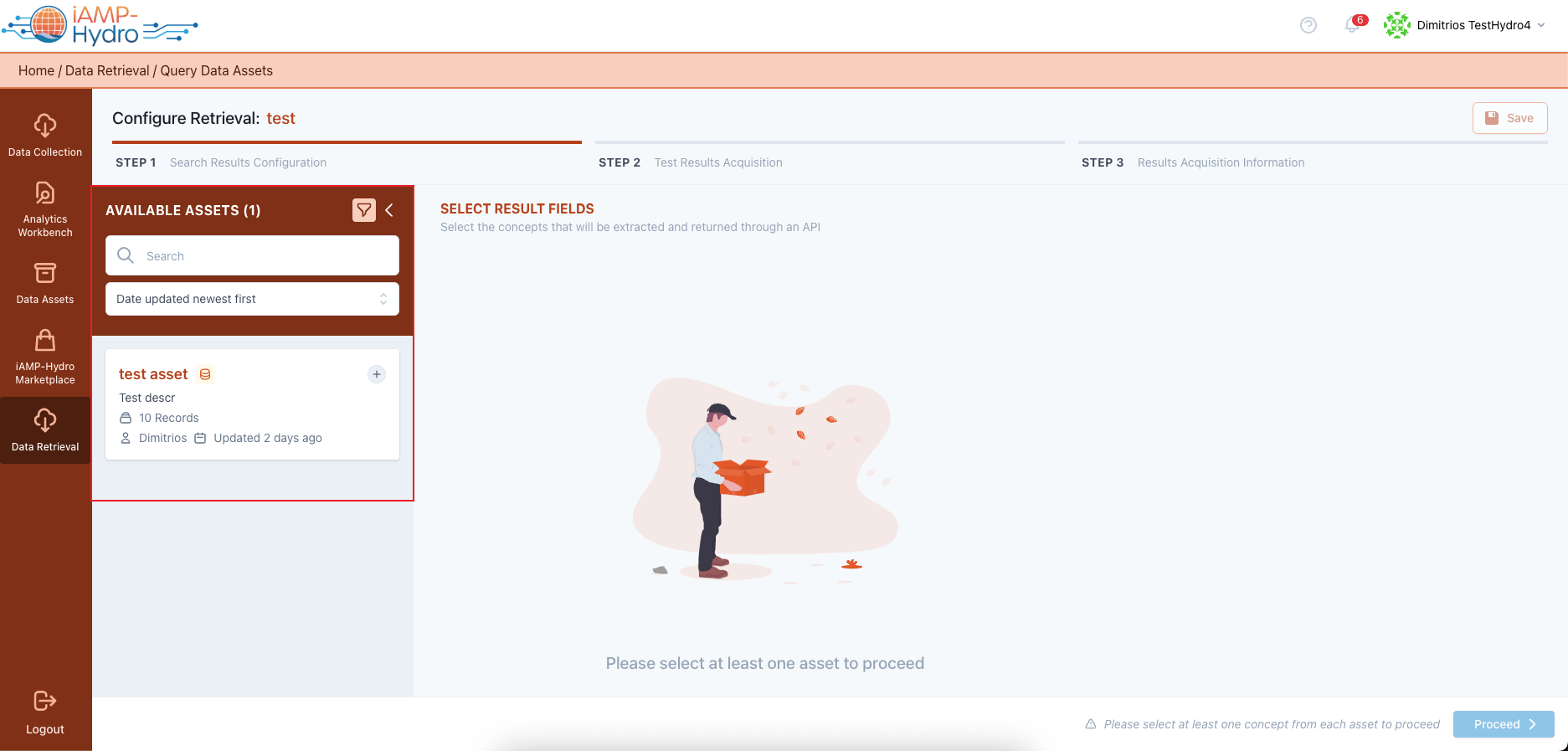This screenshot has width=1568, height=751.
Task: Open the Date updated newest first dropdown
Action: pos(252,299)
